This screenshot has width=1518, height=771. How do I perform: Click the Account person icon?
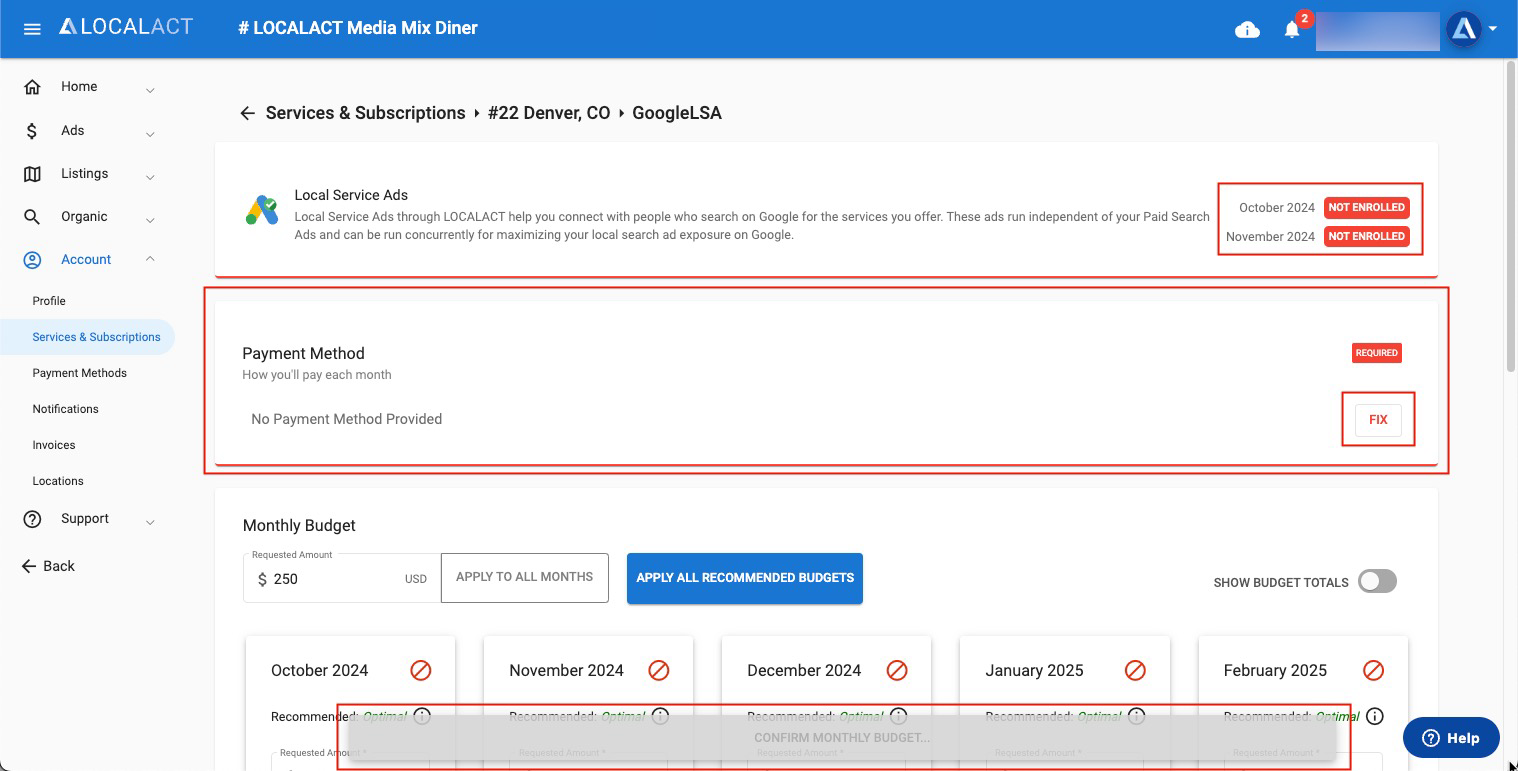(32, 260)
